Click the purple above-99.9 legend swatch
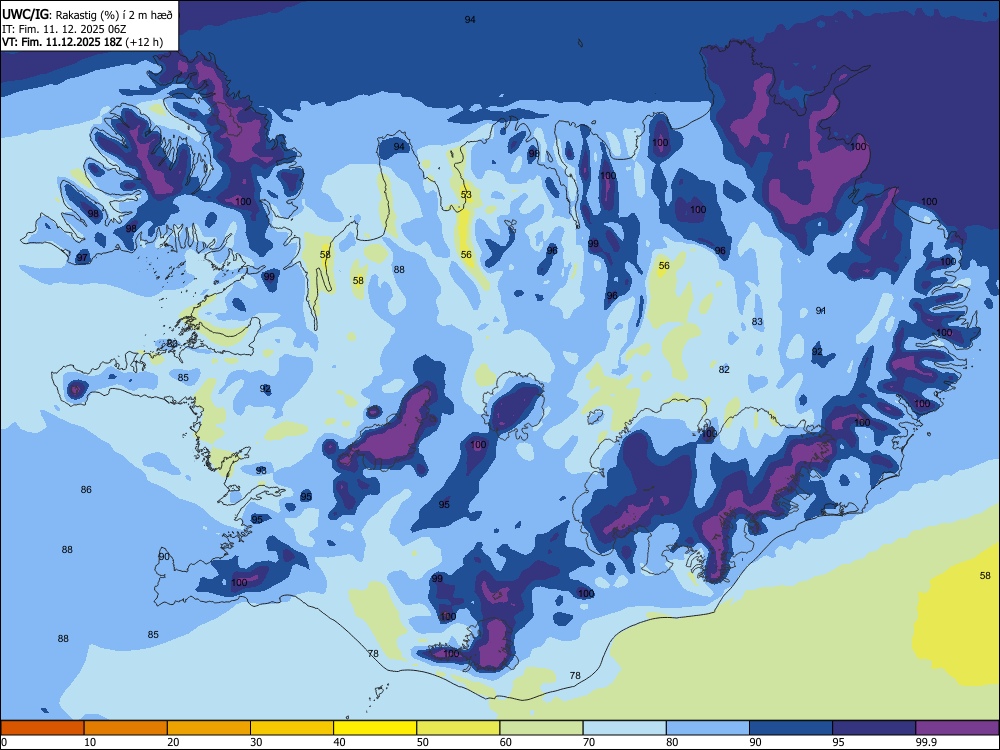This screenshot has width=1000, height=750. (x=957, y=728)
